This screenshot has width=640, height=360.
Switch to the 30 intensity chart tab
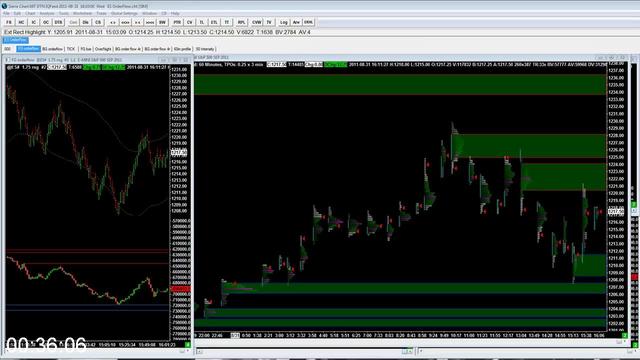click(205, 49)
